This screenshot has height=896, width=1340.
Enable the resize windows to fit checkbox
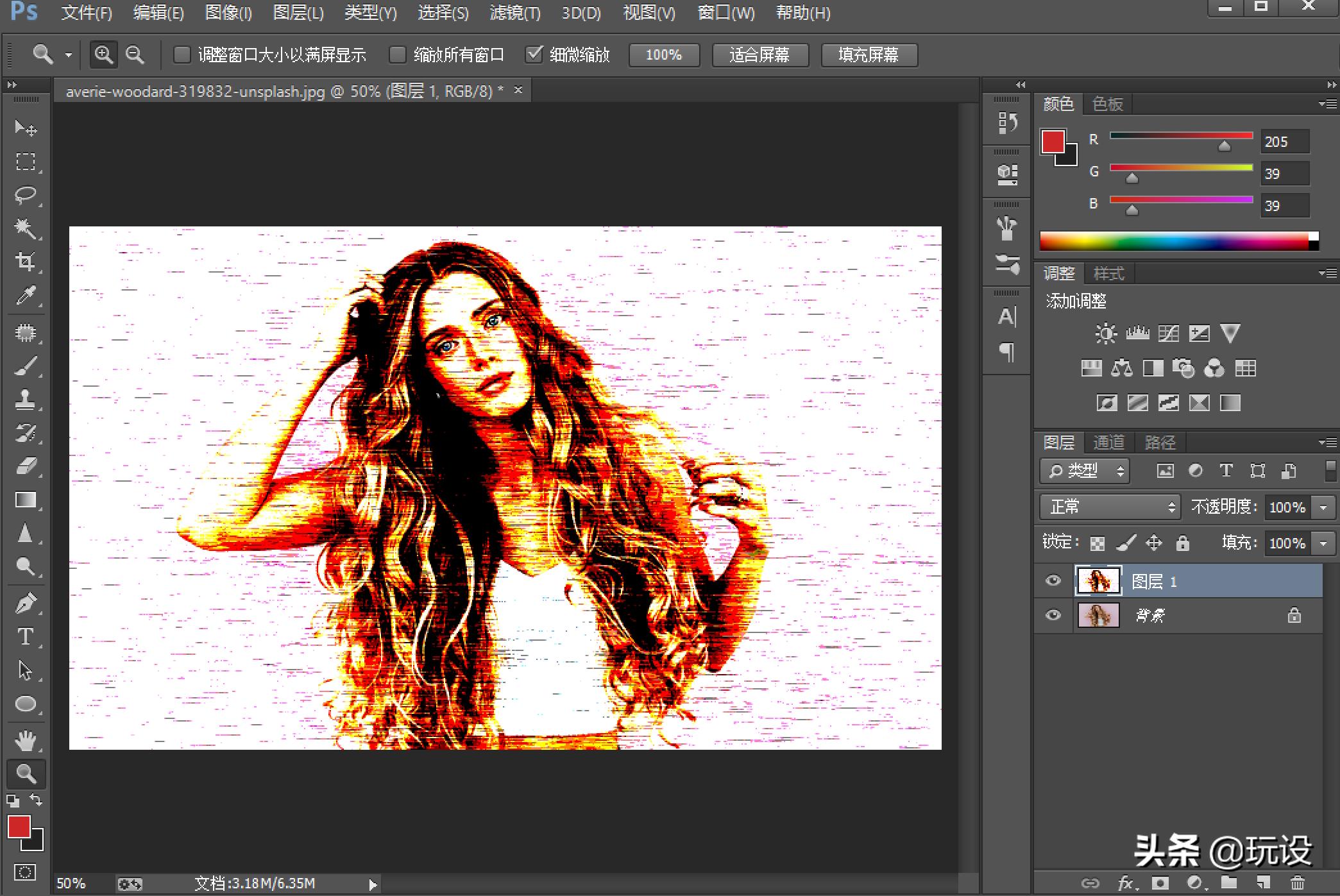pyautogui.click(x=182, y=55)
